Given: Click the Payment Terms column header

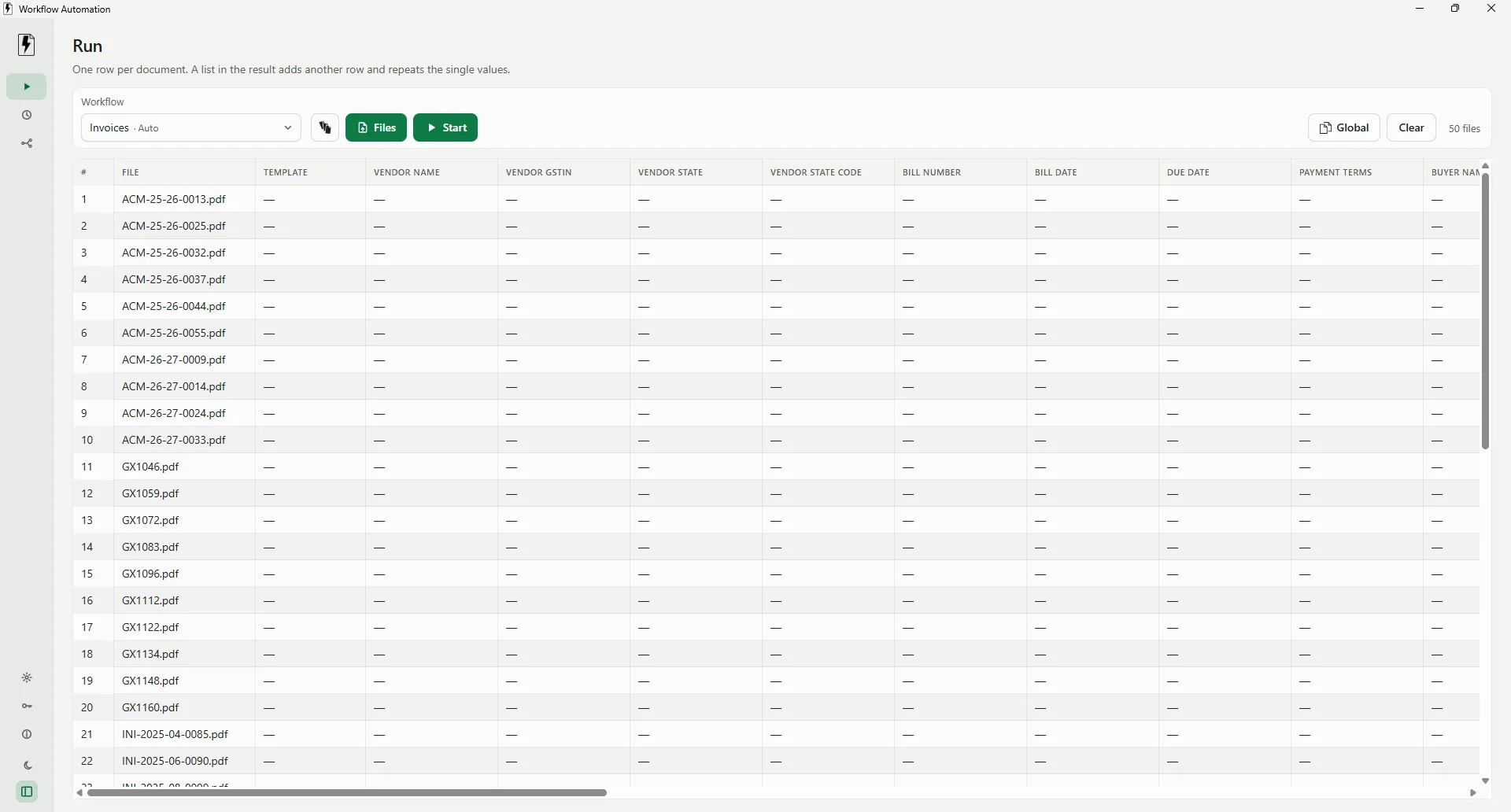Looking at the screenshot, I should (1357, 172).
